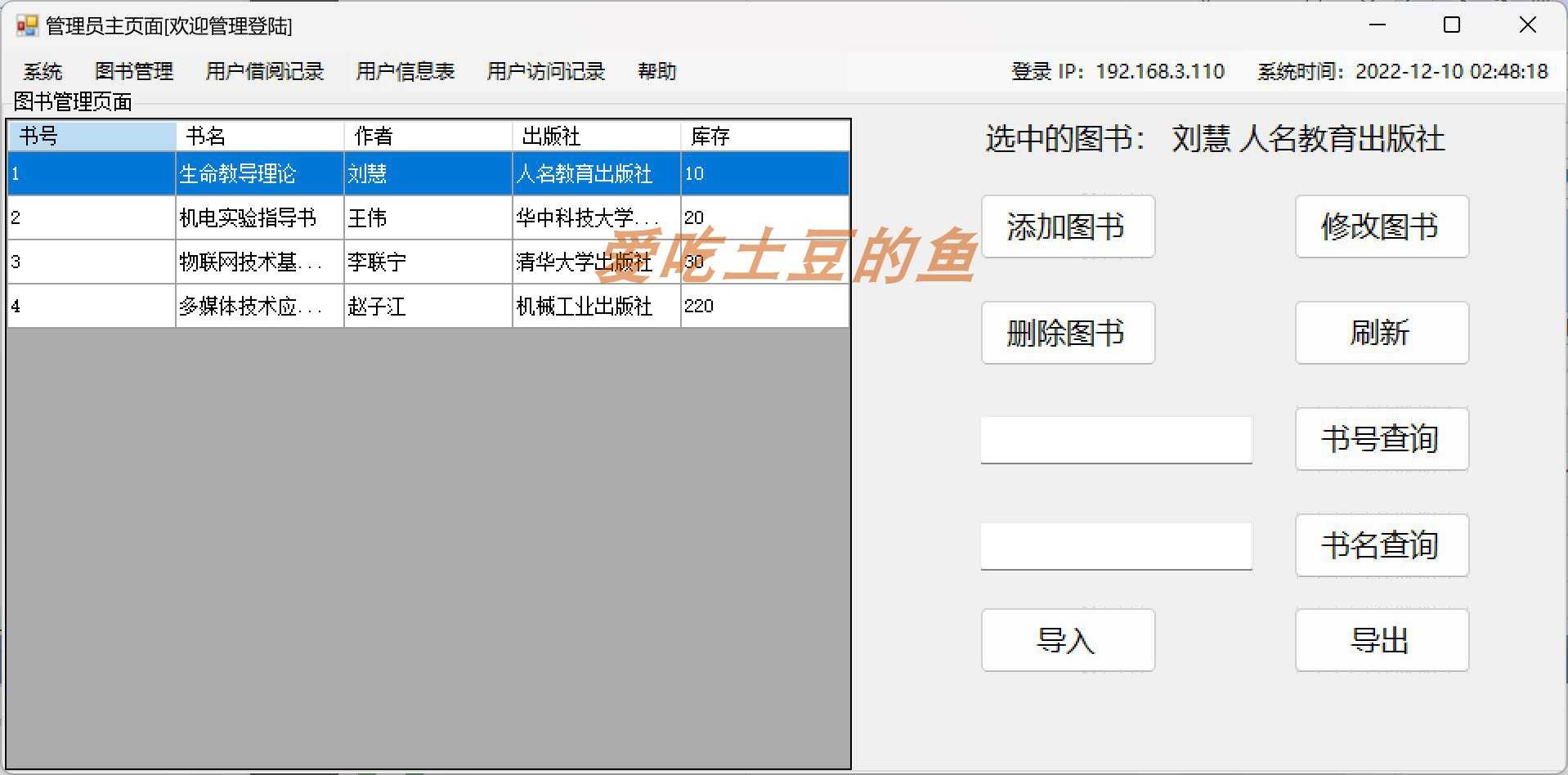
Task: Click the 书名查询 (Book Name Search) button
Action: (x=1381, y=545)
